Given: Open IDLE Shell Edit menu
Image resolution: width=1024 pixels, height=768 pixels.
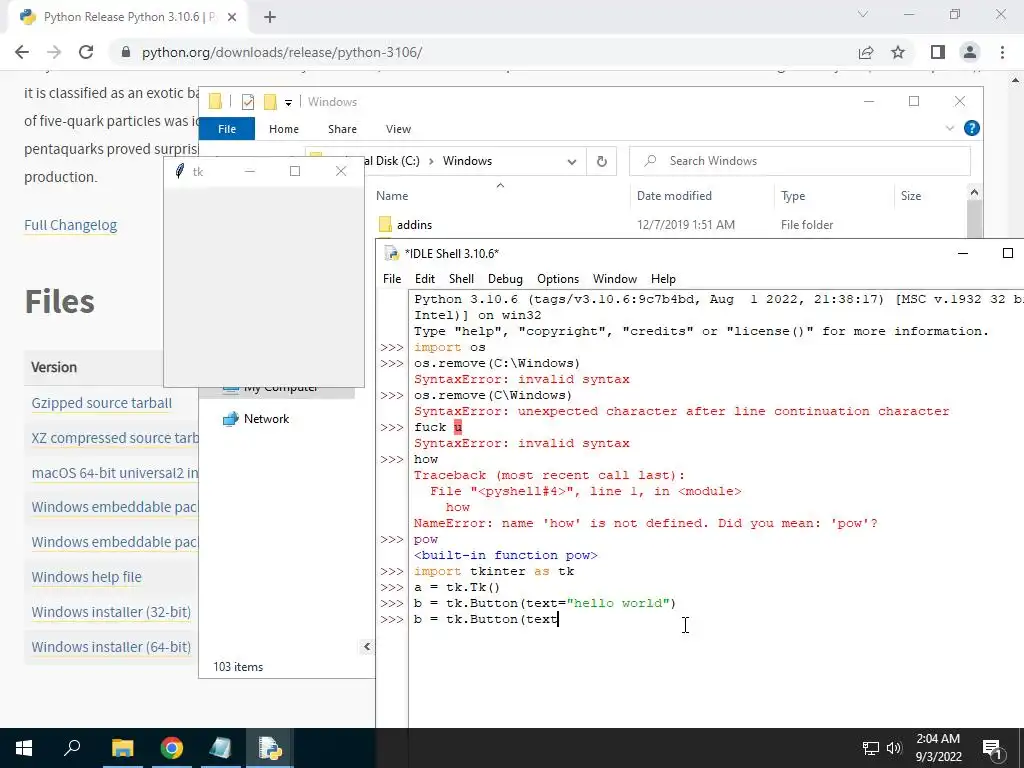Looking at the screenshot, I should (424, 279).
